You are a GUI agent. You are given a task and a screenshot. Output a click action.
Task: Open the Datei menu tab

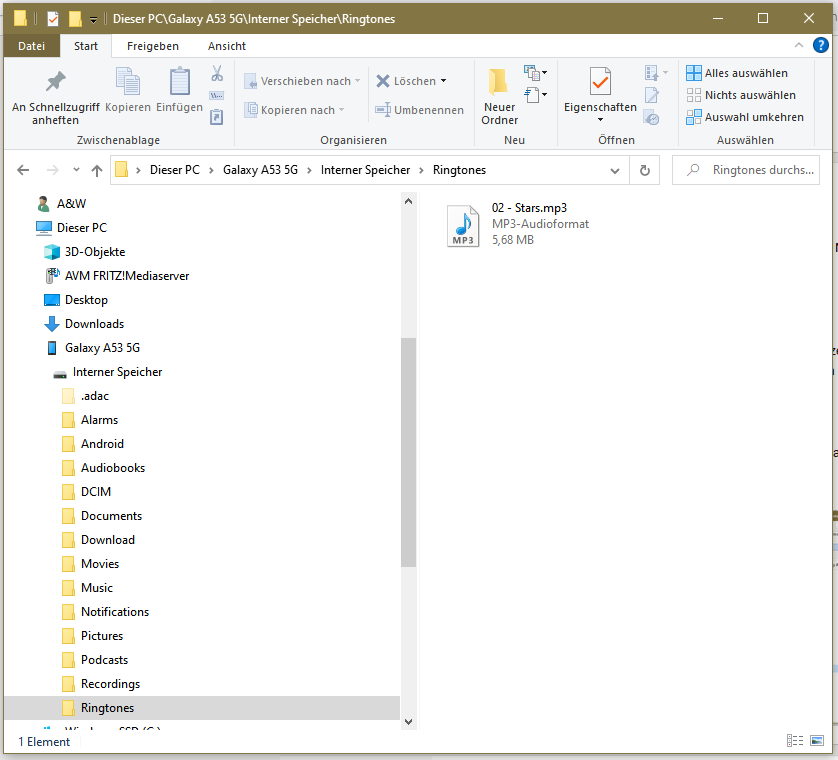32,46
